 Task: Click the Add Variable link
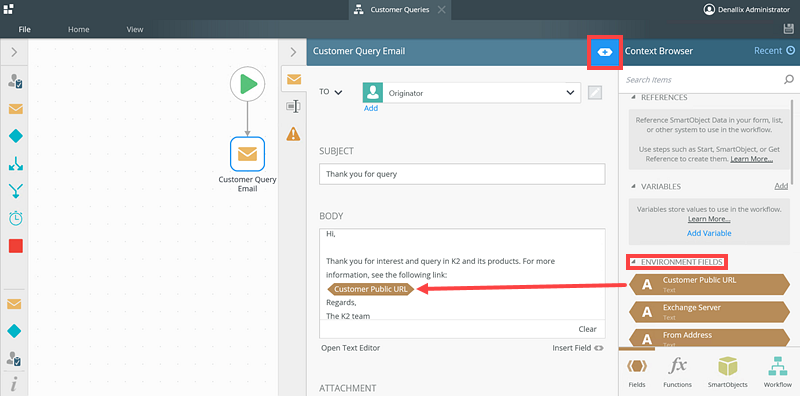(x=709, y=233)
